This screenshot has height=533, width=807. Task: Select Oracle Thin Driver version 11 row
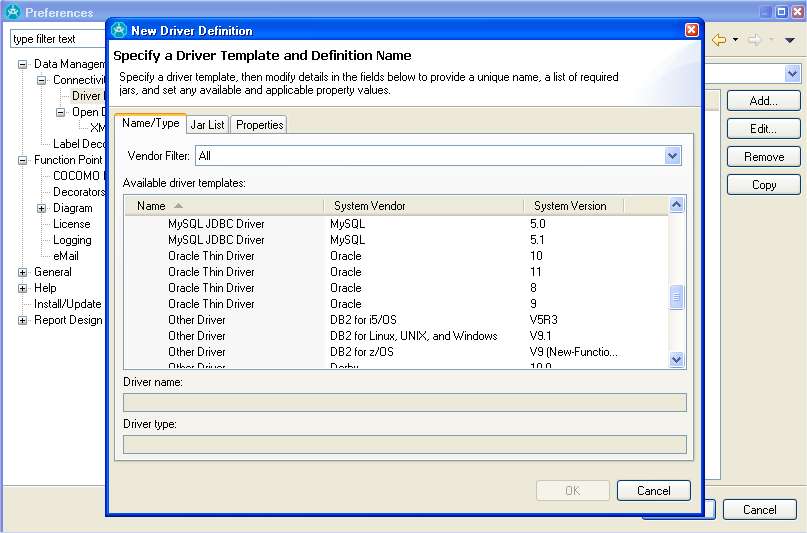click(396, 272)
